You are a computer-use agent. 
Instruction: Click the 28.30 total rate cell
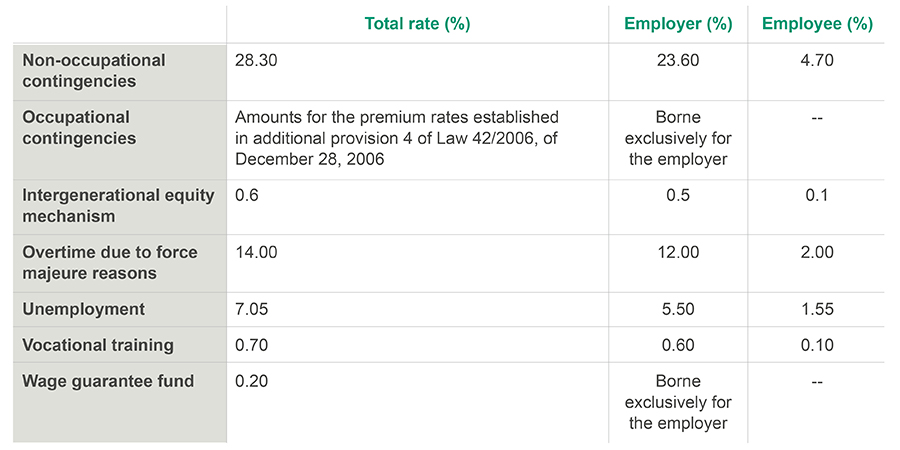256,60
